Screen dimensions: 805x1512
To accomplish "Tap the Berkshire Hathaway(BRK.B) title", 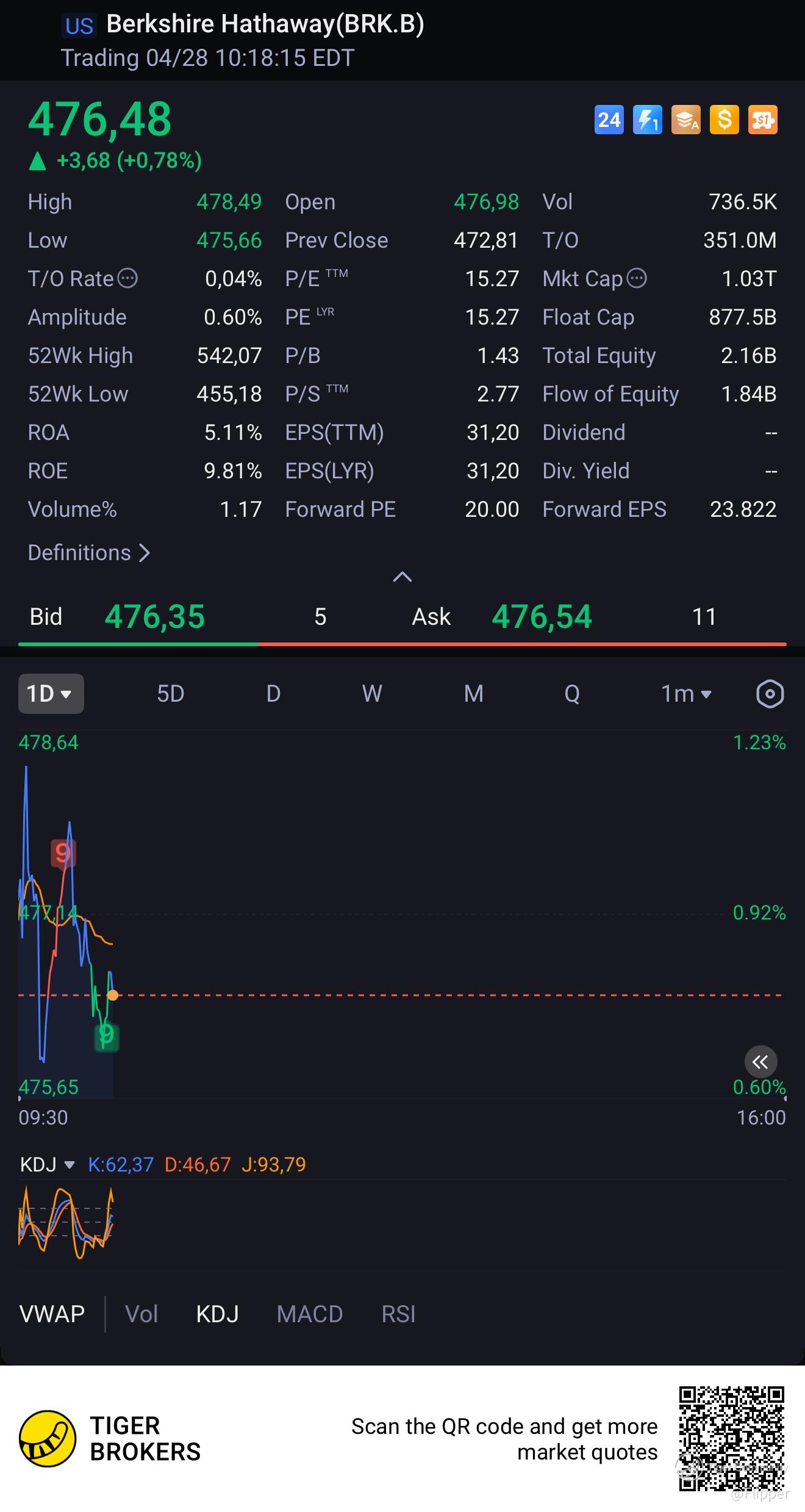I will (x=265, y=24).
